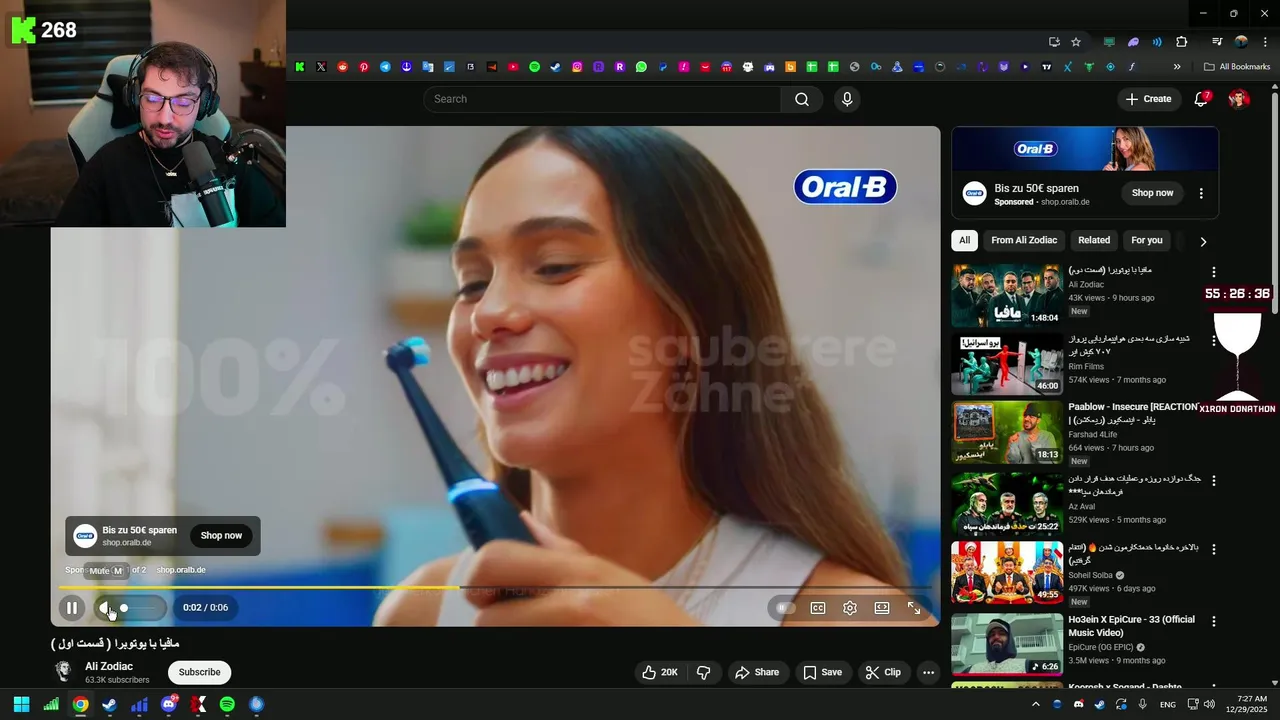Open the All Bookmarks folder
1280x720 pixels.
(1237, 67)
